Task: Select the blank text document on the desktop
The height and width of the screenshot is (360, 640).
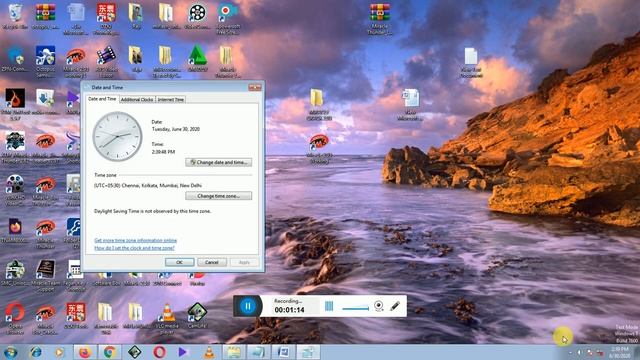Action: coord(471,62)
